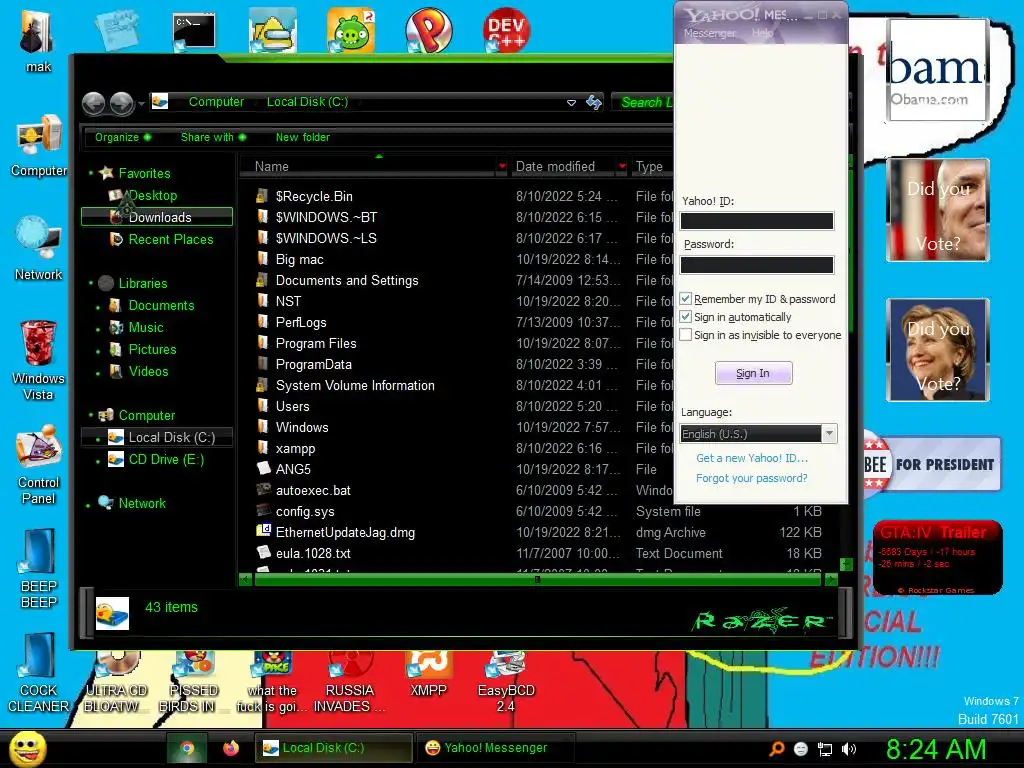
Task: Select the xampp folder
Action: coord(295,448)
